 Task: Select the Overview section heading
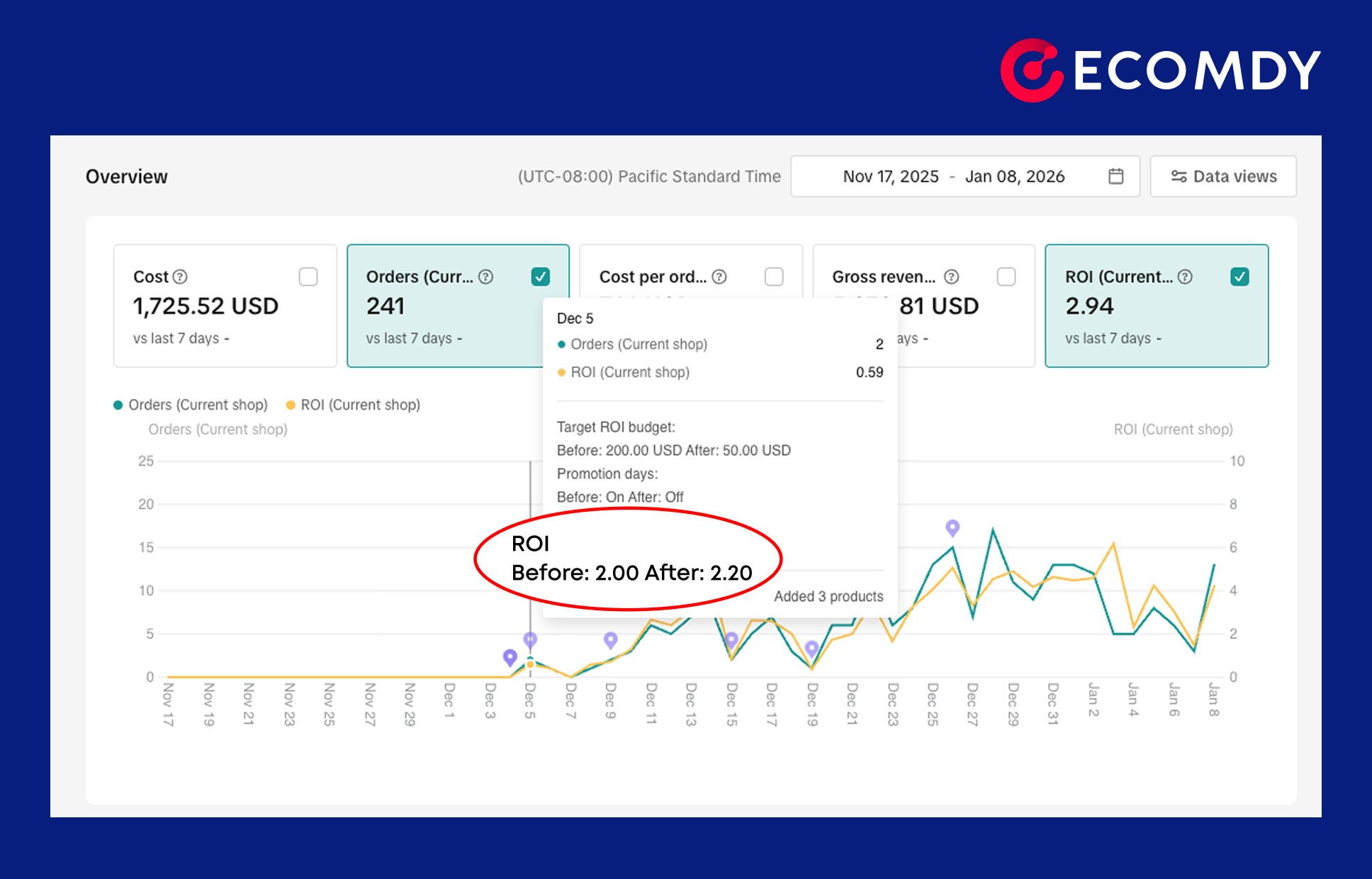click(126, 177)
